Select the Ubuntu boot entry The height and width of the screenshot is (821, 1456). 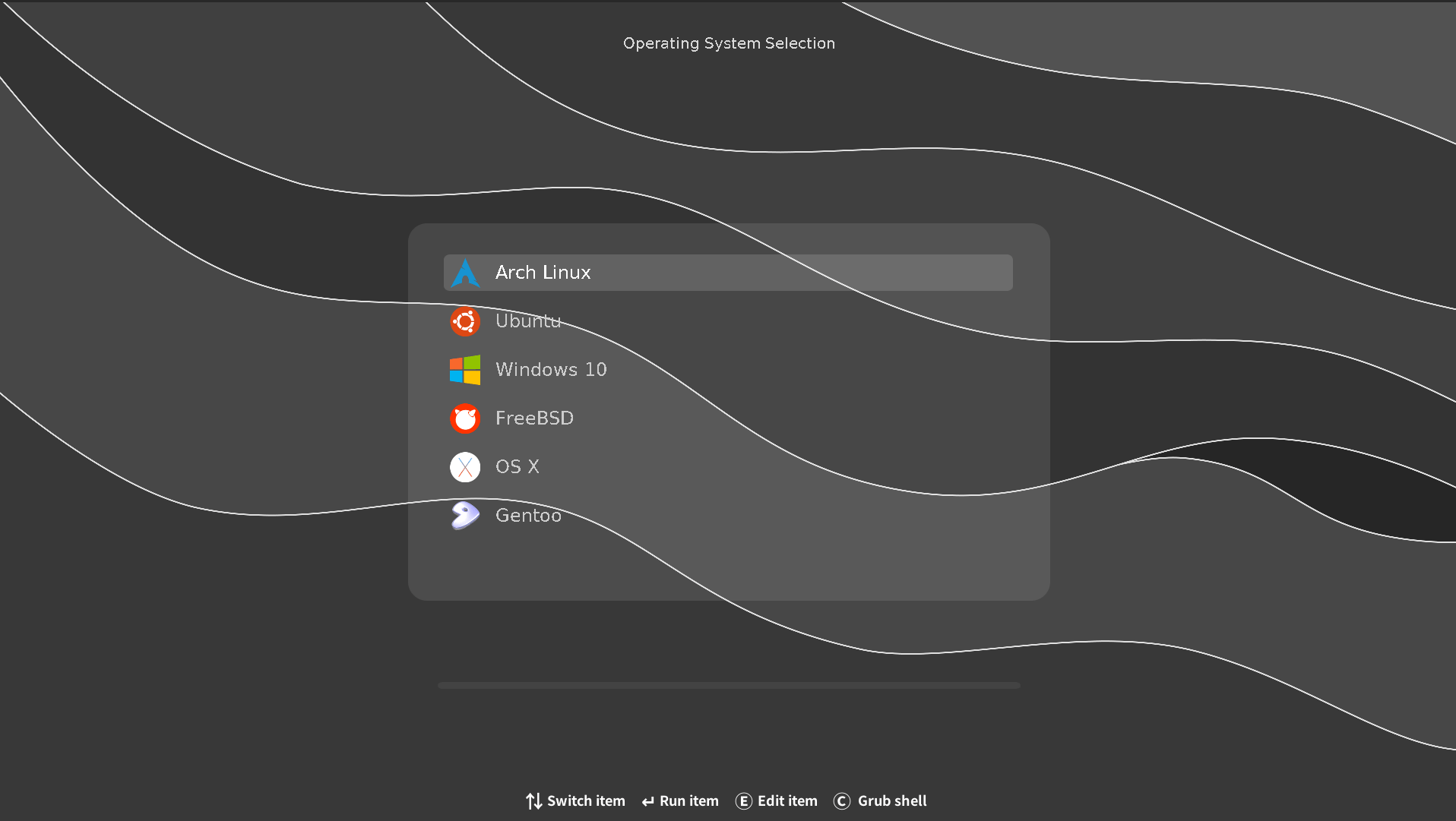point(528,321)
